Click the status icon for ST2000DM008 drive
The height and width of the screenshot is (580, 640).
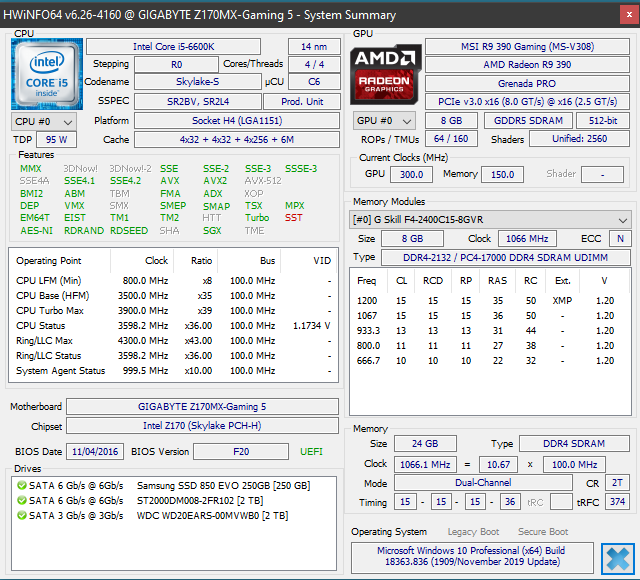[21, 500]
